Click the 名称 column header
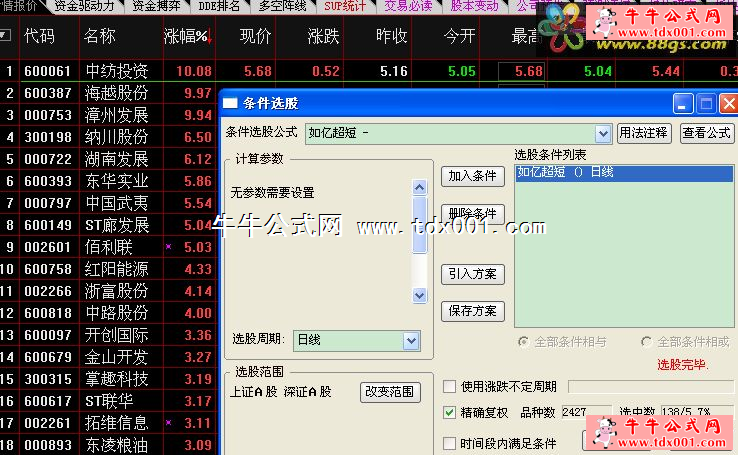This screenshot has height=455, width=738. coord(99,36)
